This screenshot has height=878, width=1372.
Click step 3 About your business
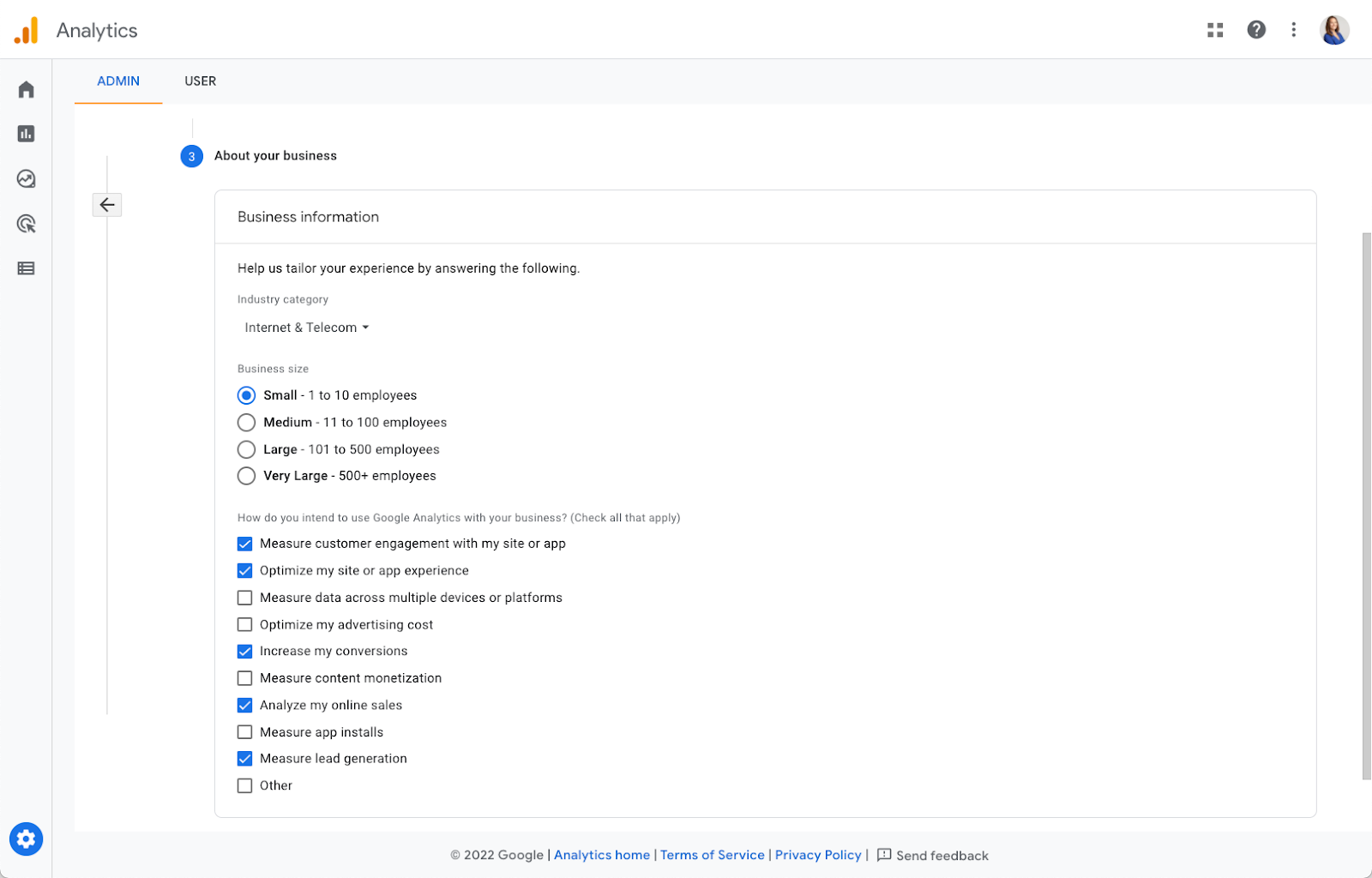click(259, 156)
